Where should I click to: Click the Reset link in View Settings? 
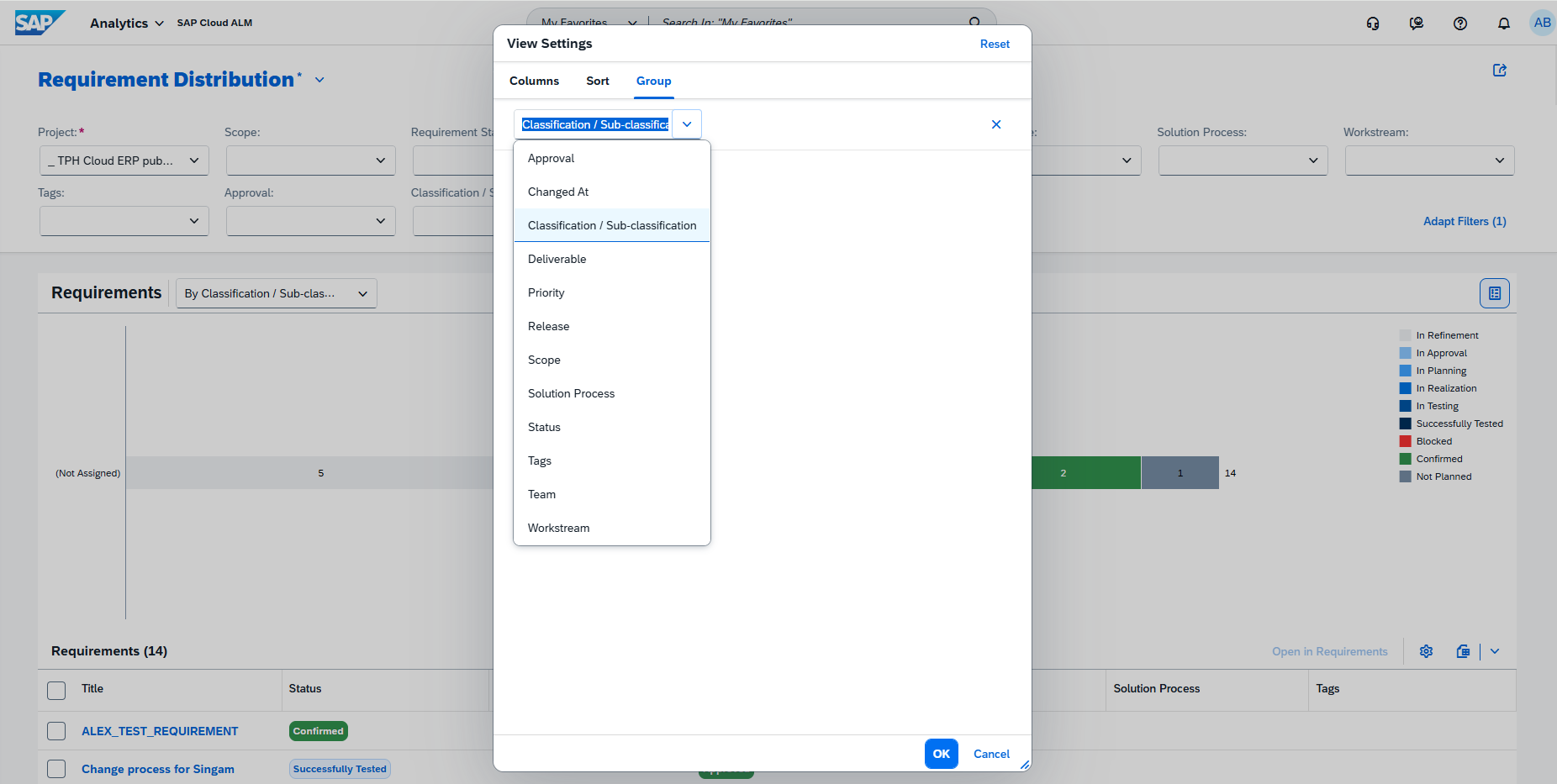coord(995,44)
